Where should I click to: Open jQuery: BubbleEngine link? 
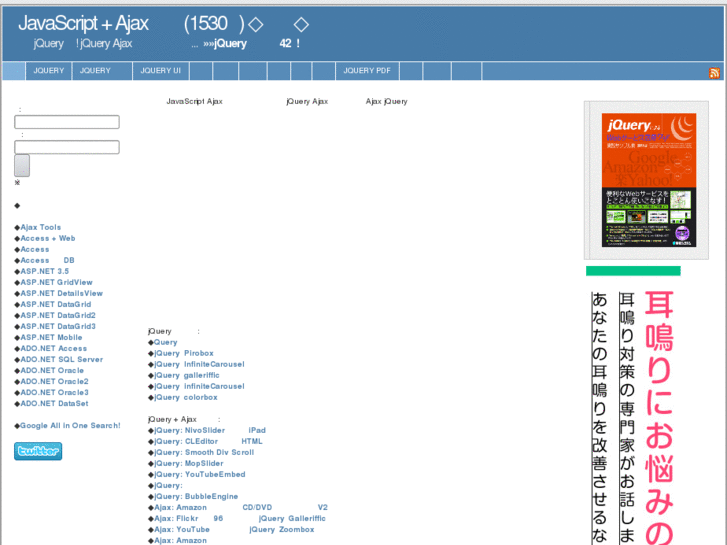coord(196,497)
